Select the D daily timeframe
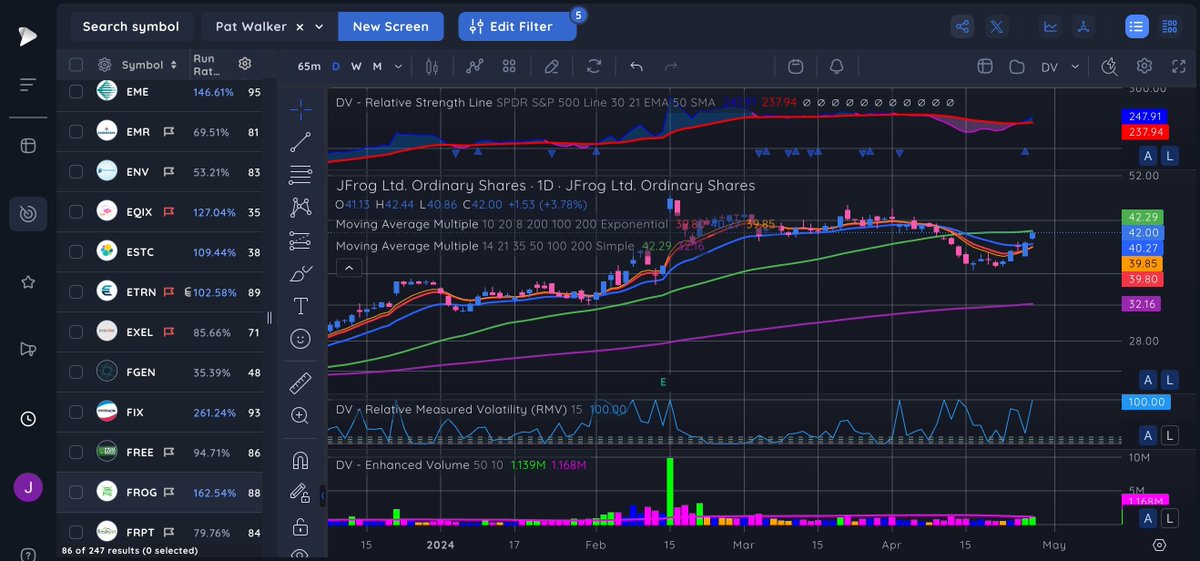This screenshot has height=561, width=1200. coord(336,66)
